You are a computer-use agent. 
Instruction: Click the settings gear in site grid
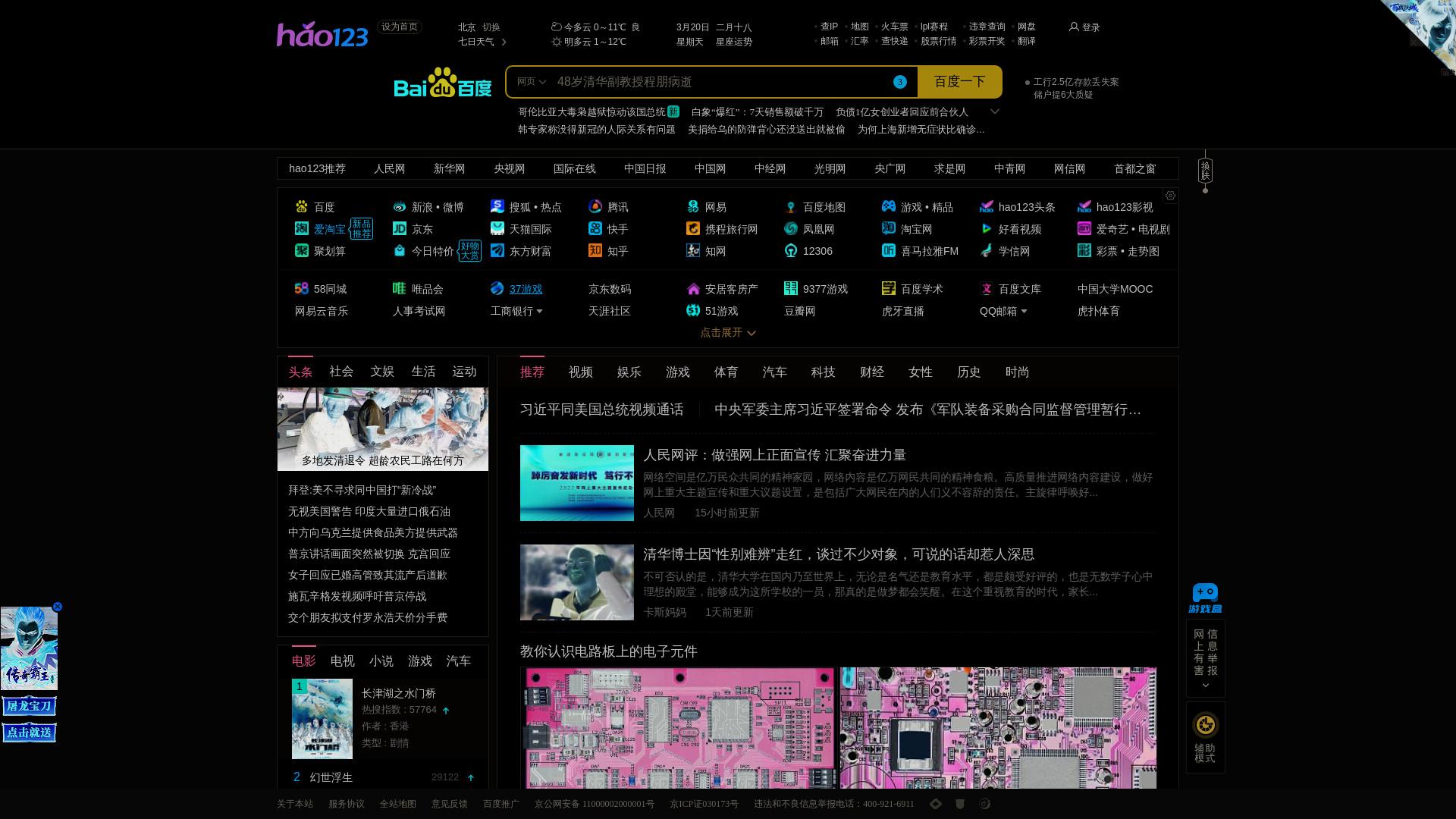click(x=1170, y=196)
